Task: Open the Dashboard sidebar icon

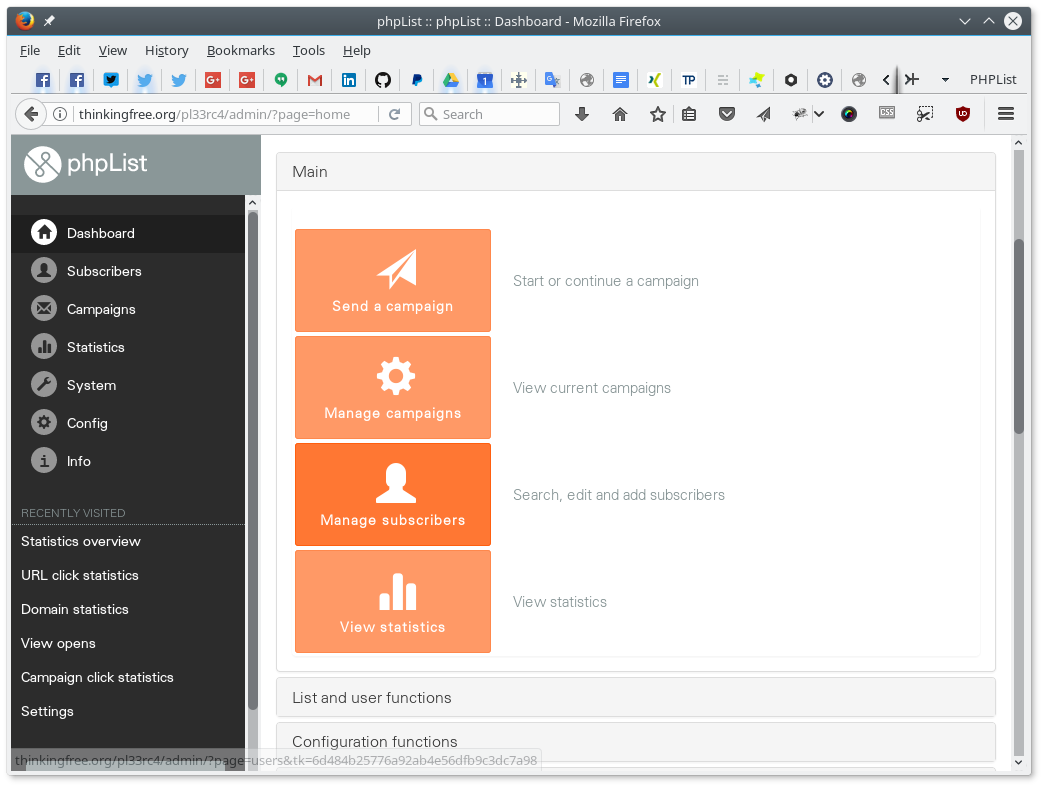Action: 44,232
